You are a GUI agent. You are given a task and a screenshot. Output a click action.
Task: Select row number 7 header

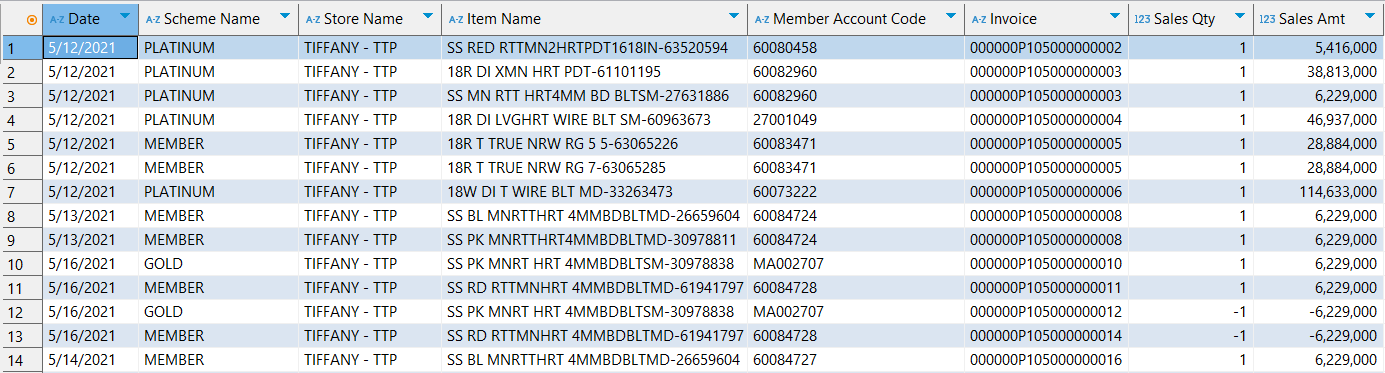point(21,192)
